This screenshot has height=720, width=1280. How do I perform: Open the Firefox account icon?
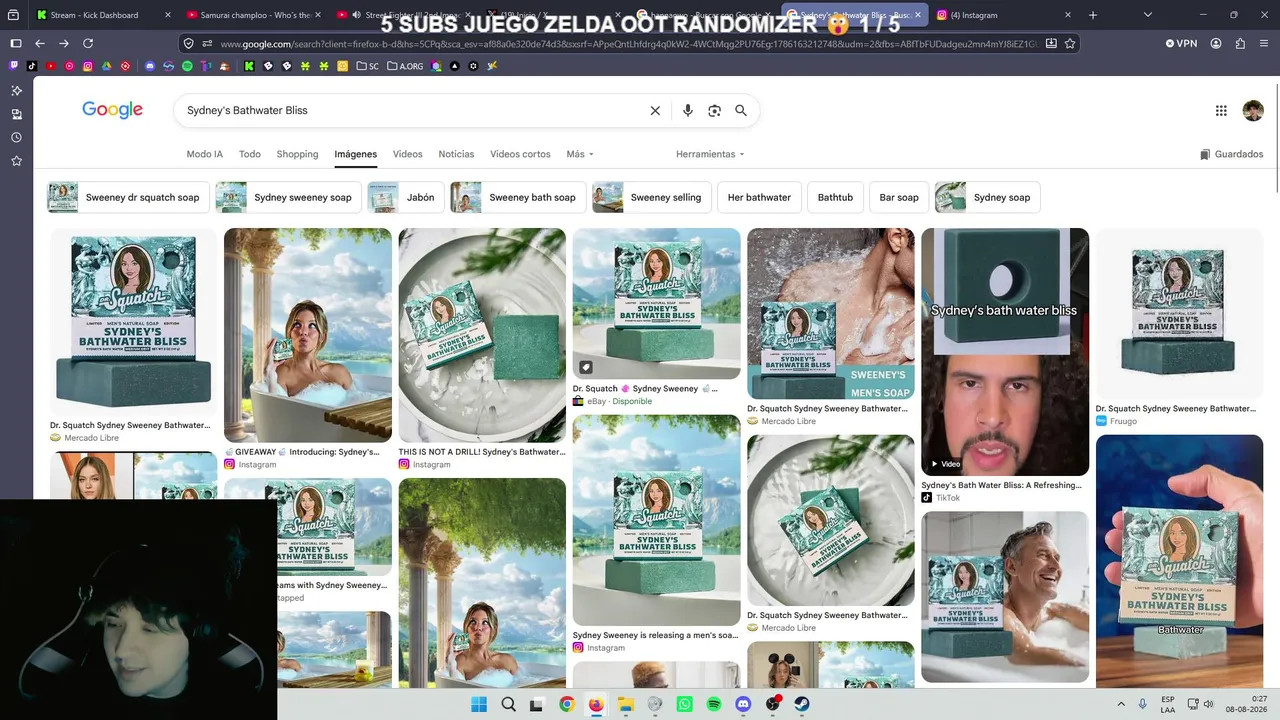pyautogui.click(x=1216, y=44)
